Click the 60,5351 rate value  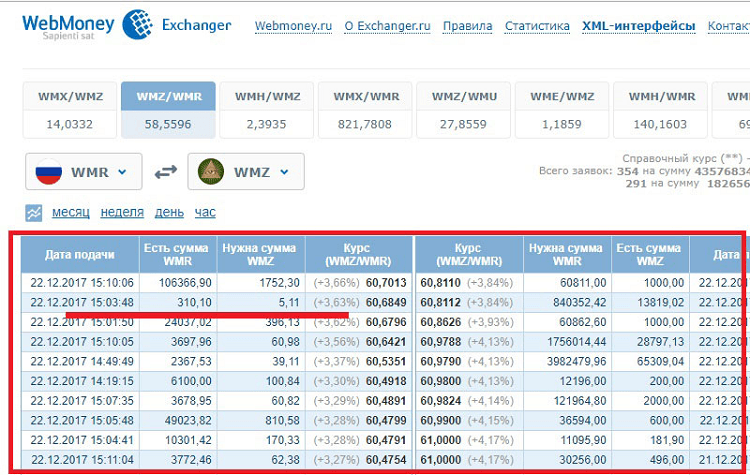coord(386,361)
